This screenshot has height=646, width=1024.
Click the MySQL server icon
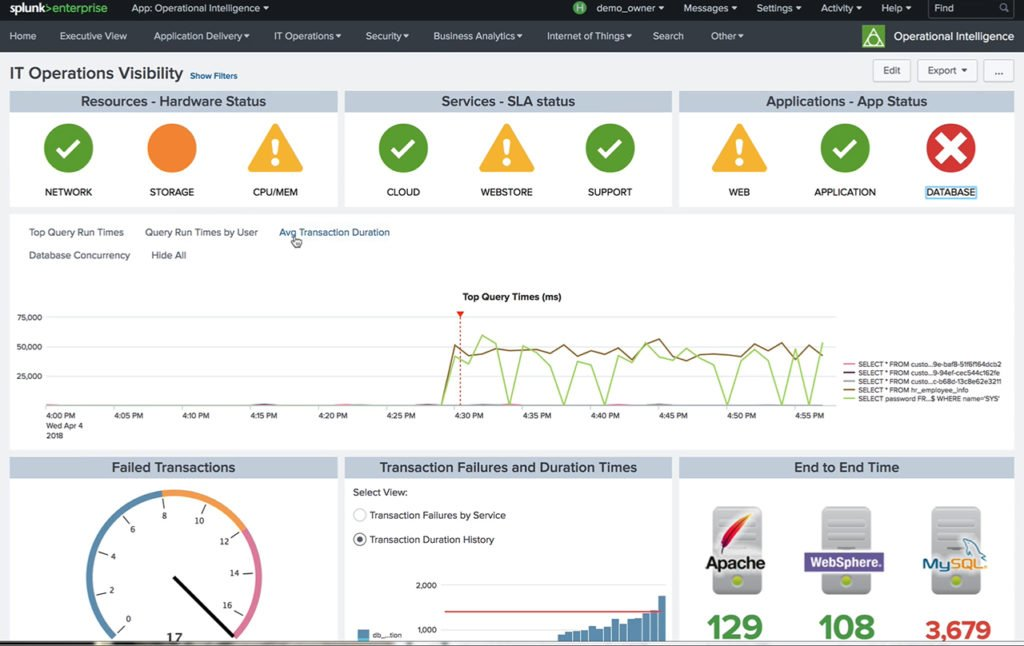click(x=955, y=550)
